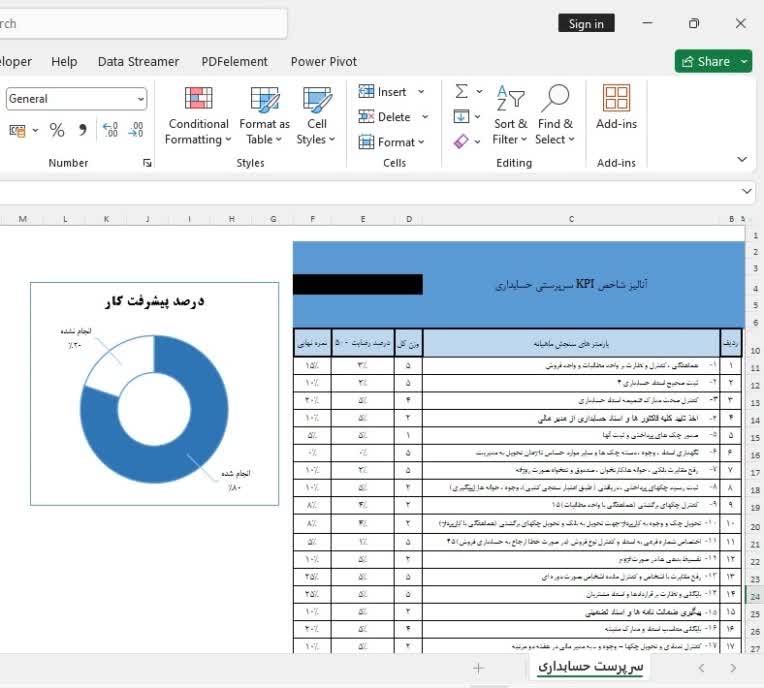Open Format as Table gallery
The height and width of the screenshot is (688, 764).
(x=264, y=116)
